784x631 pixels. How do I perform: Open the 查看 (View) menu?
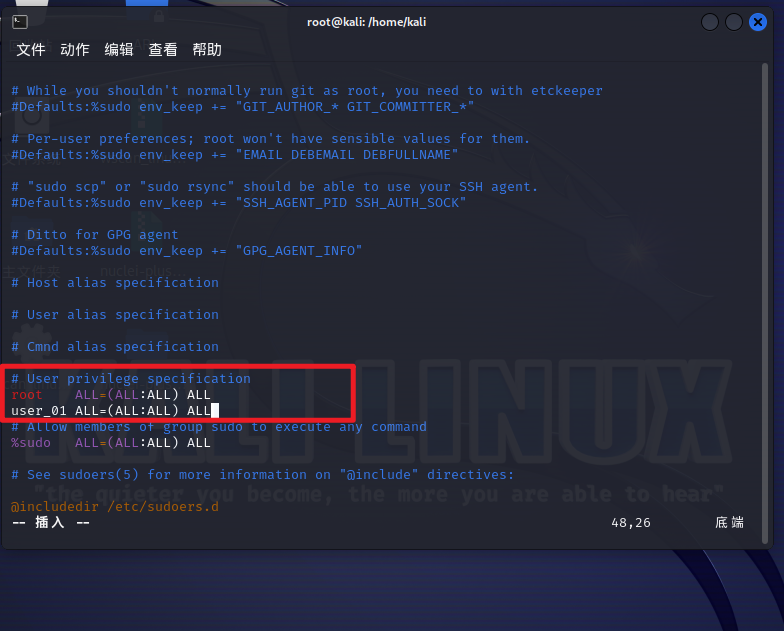pyautogui.click(x=163, y=50)
